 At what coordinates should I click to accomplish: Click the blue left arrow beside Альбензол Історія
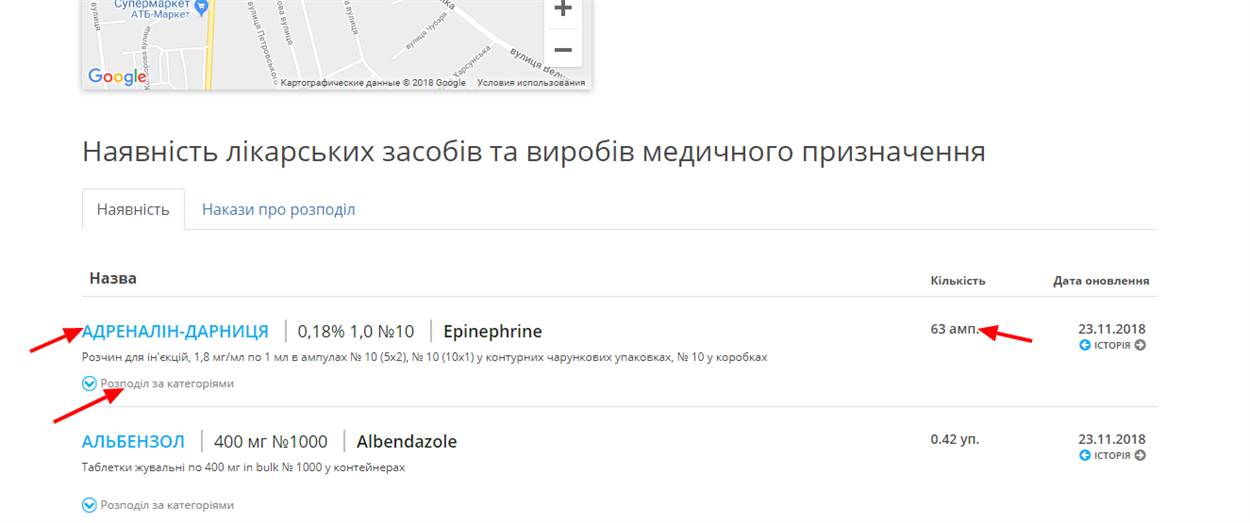(x=1085, y=456)
